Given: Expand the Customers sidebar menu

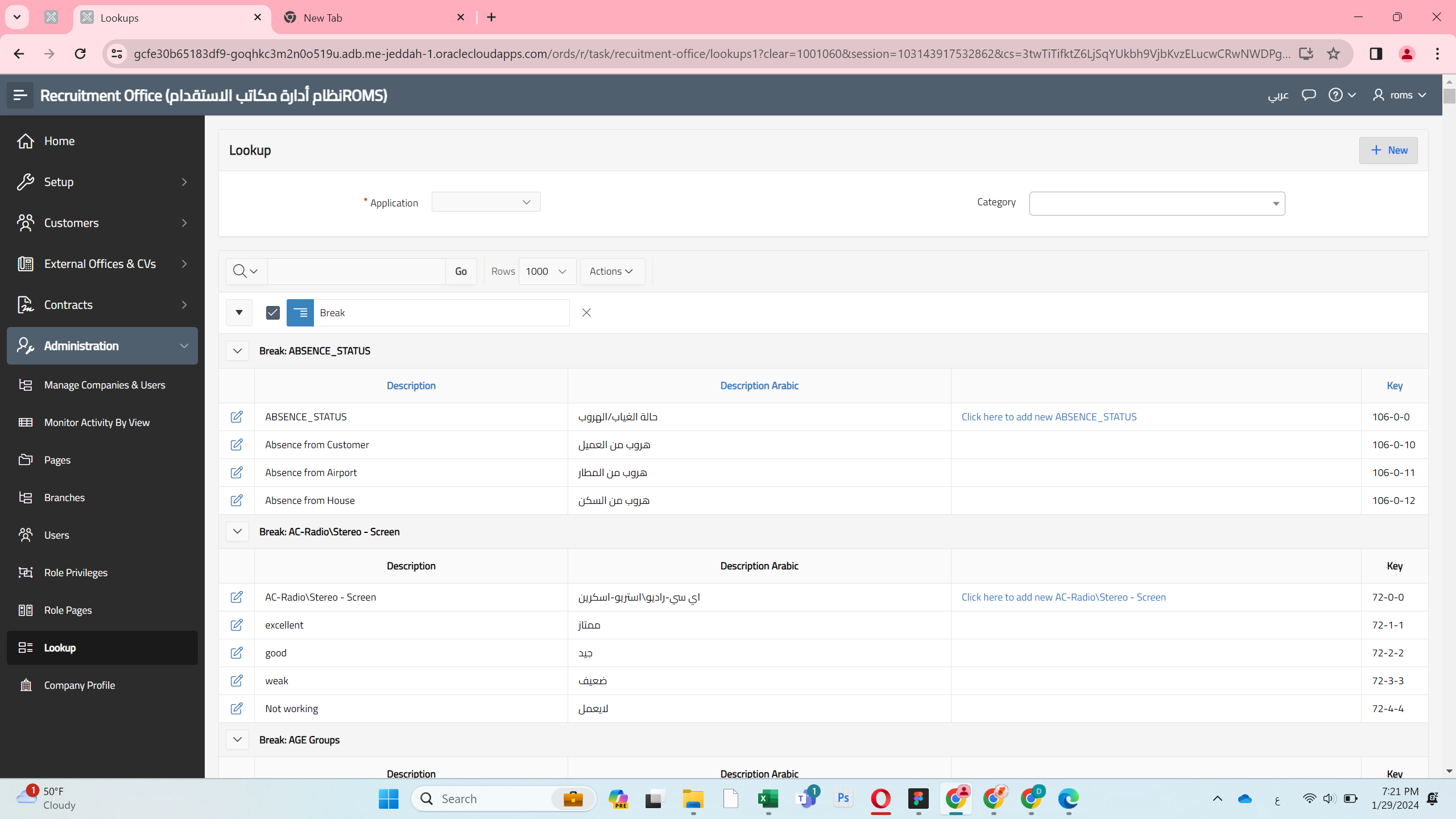Looking at the screenshot, I should 102,223.
